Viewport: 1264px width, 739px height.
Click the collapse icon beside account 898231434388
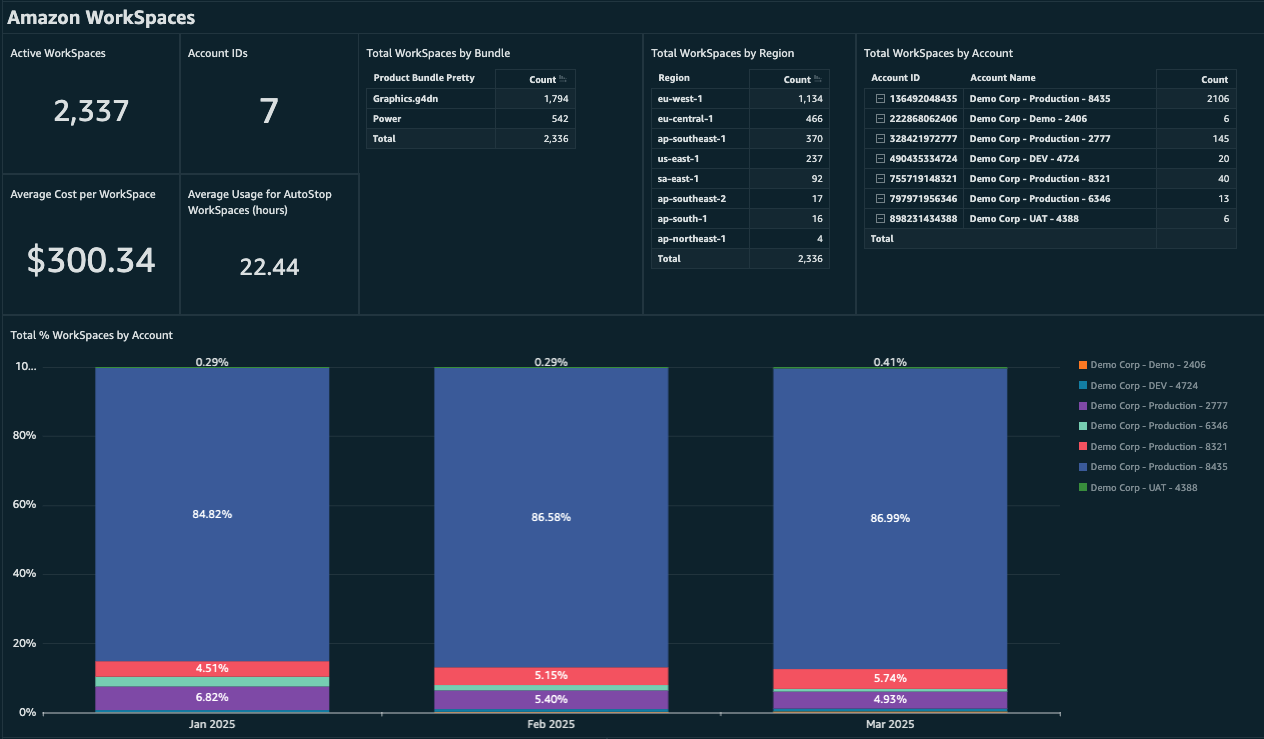(x=881, y=218)
